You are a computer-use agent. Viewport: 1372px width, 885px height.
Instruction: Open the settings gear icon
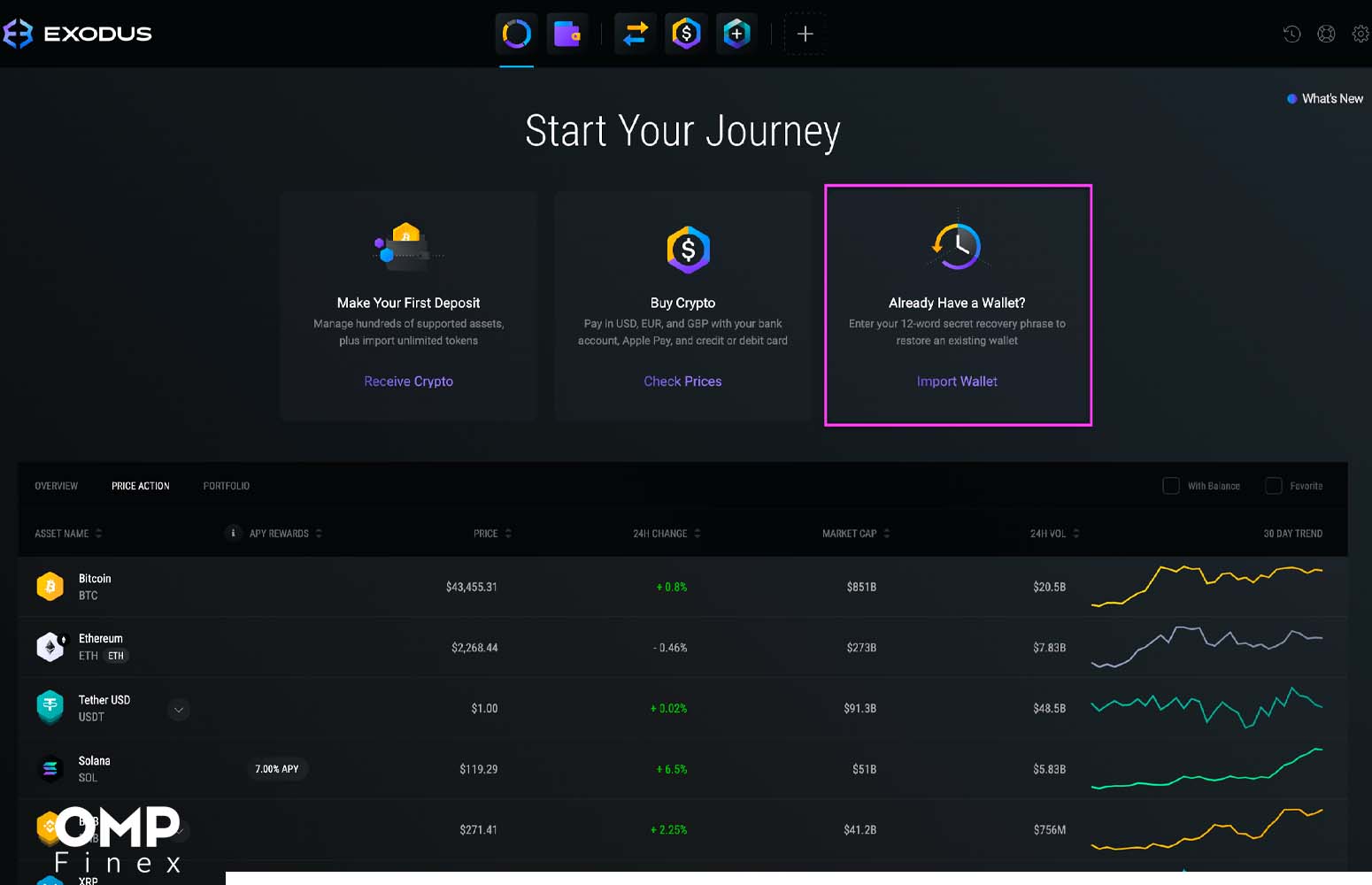click(x=1360, y=34)
